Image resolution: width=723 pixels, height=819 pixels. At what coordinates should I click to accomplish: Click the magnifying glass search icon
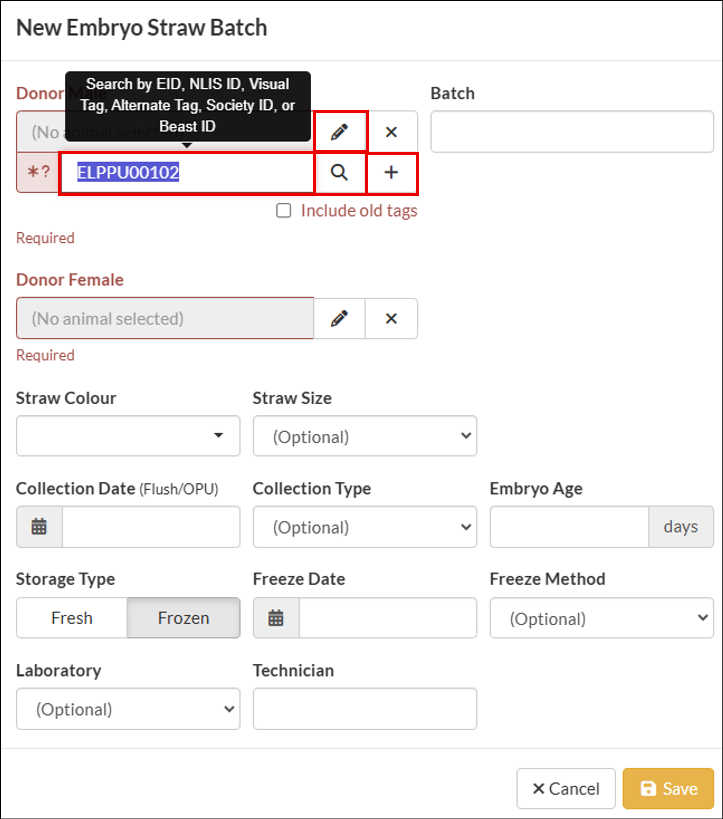[340, 173]
